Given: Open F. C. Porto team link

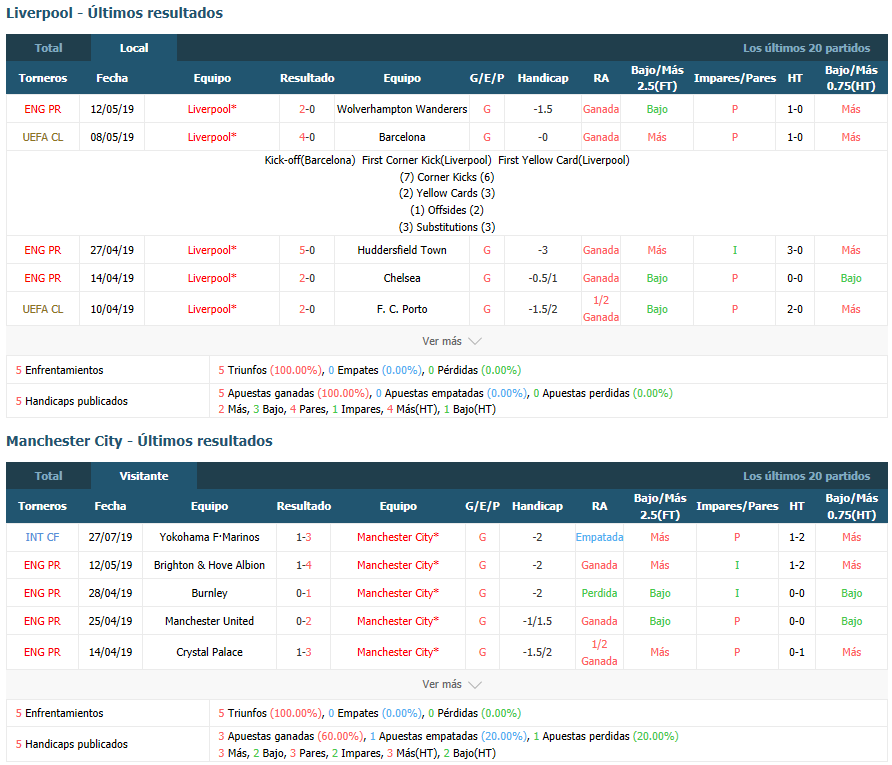Looking at the screenshot, I should [x=402, y=309].
